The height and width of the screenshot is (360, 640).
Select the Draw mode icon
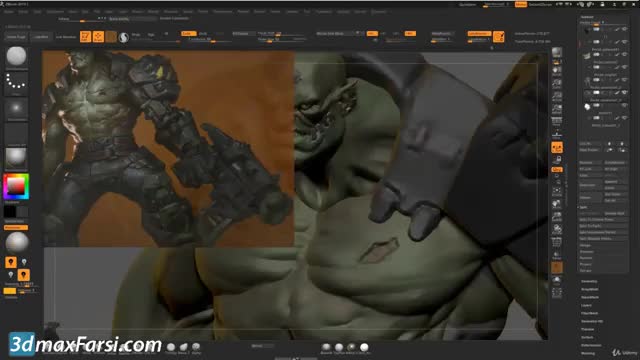coord(98,37)
